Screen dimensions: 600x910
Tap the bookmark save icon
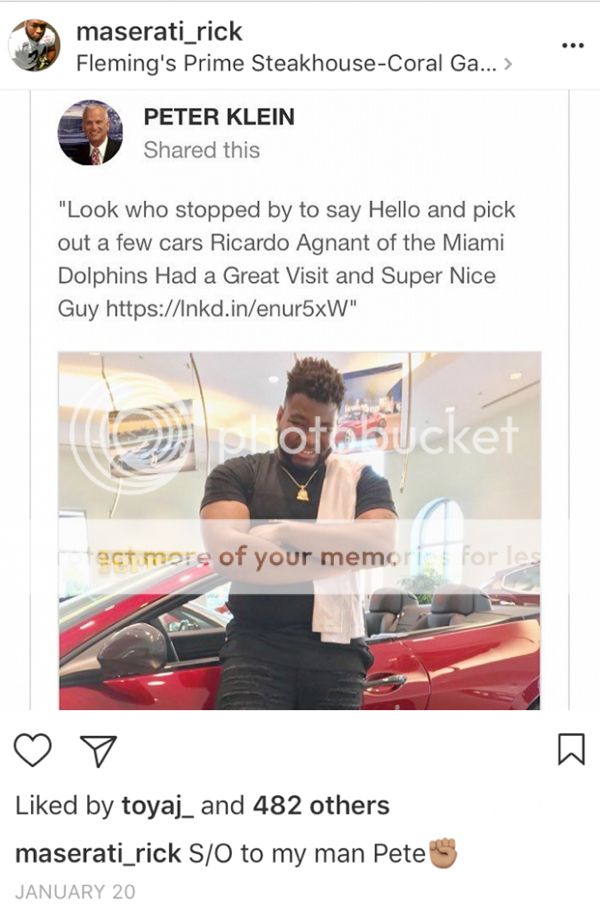570,749
